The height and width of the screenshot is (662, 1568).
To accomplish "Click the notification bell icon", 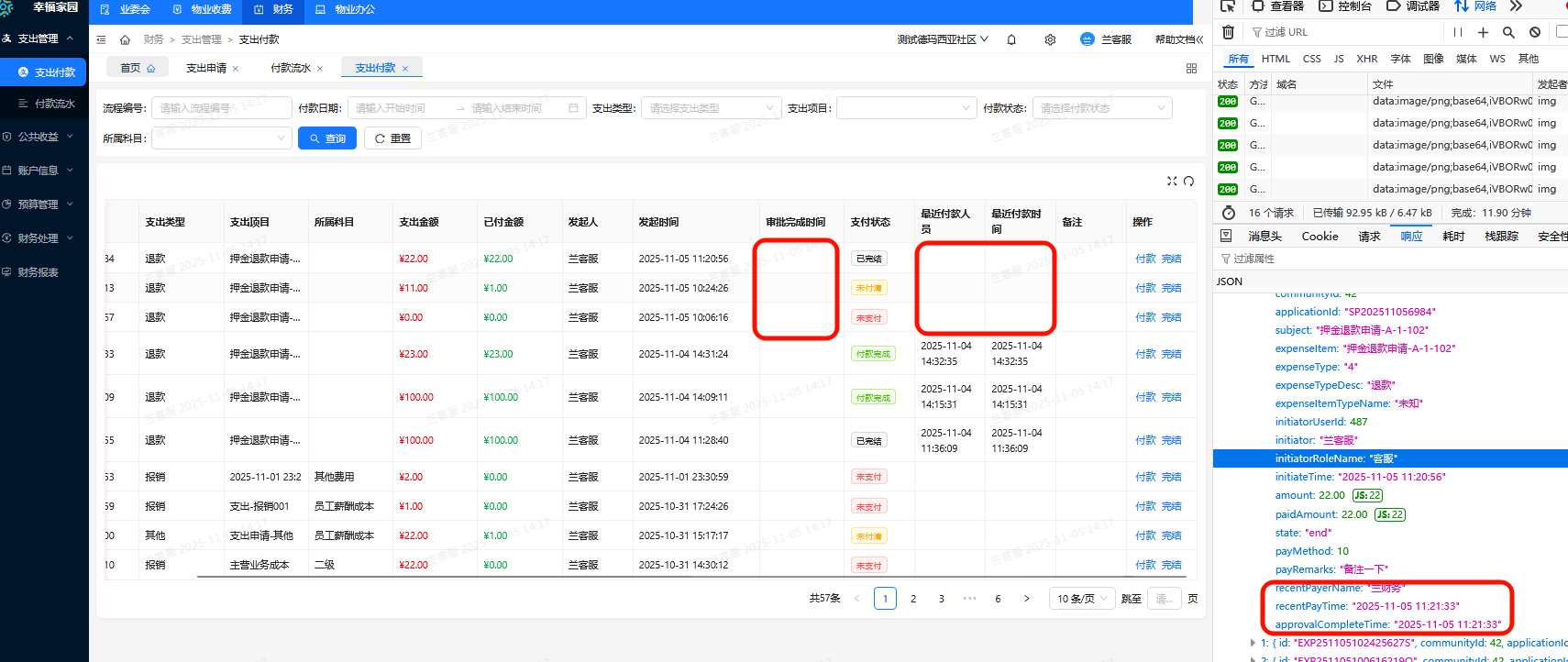I will [x=1011, y=39].
